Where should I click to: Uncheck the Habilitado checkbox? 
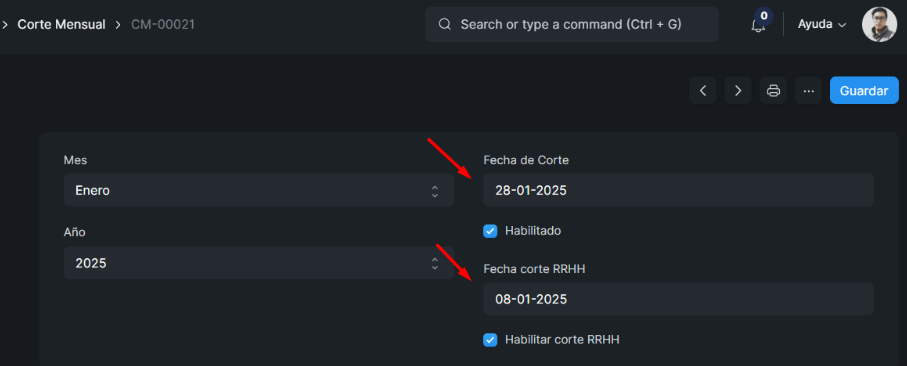coord(490,231)
